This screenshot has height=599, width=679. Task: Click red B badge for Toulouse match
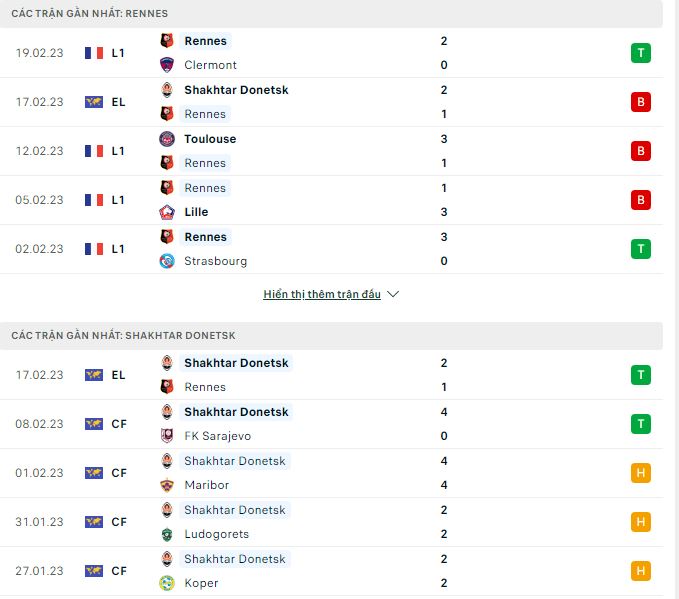click(640, 151)
